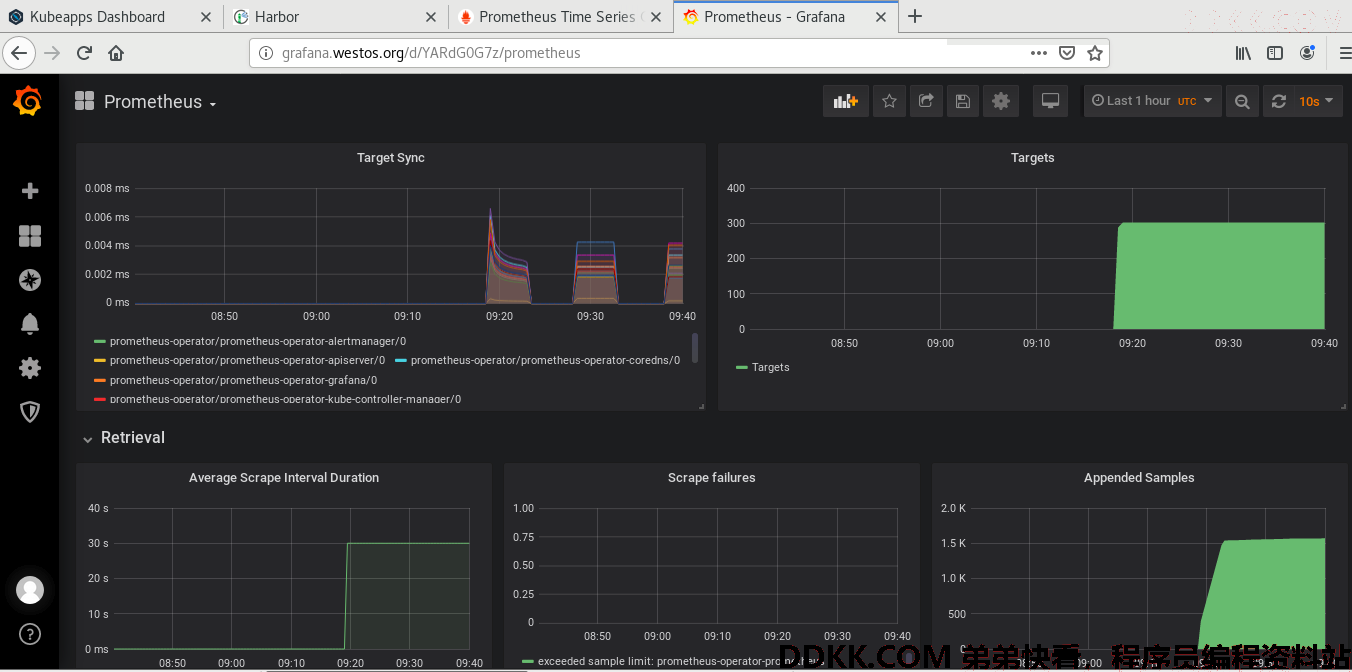Screen dimensions: 1352x672
Task: Open Alerting bell icon in sidebar
Action: (x=30, y=323)
